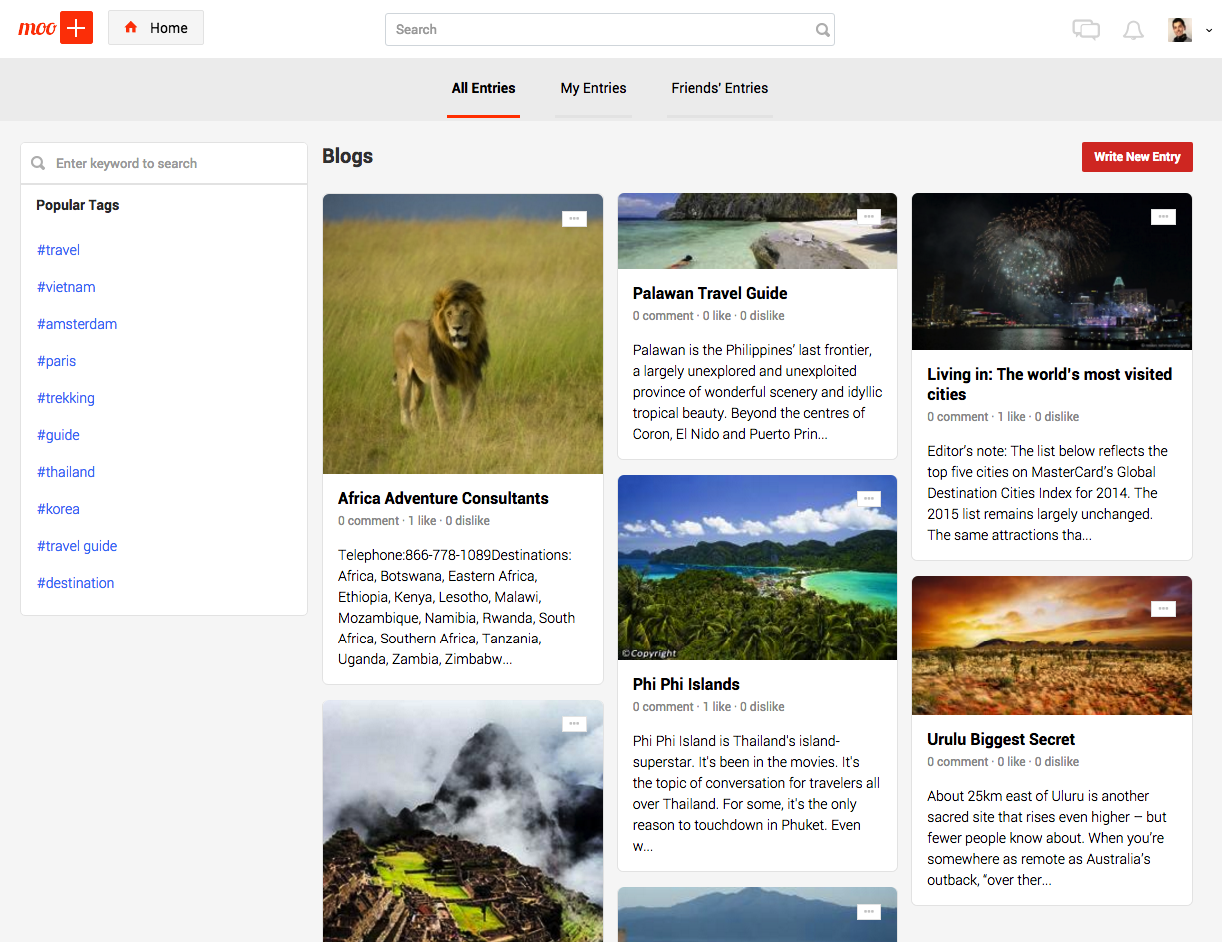Open options menu on world's most visited cities card
Viewport: 1222px width, 942px height.
[1163, 216]
